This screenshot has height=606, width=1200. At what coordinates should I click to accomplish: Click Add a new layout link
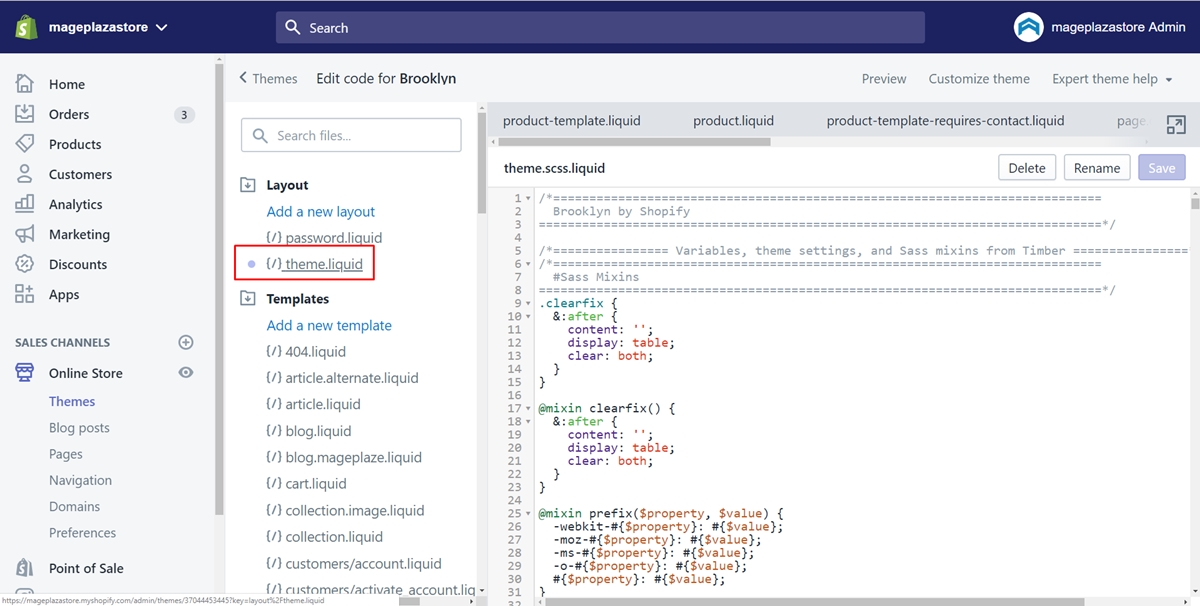321,211
